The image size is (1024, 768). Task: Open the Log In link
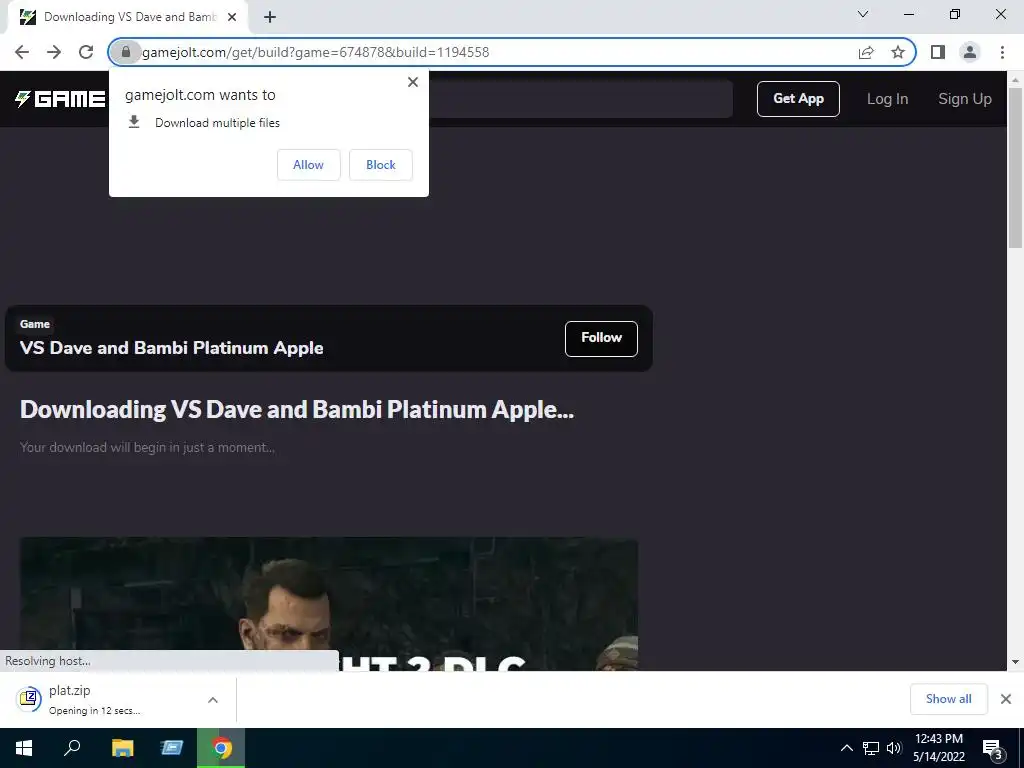tap(888, 99)
